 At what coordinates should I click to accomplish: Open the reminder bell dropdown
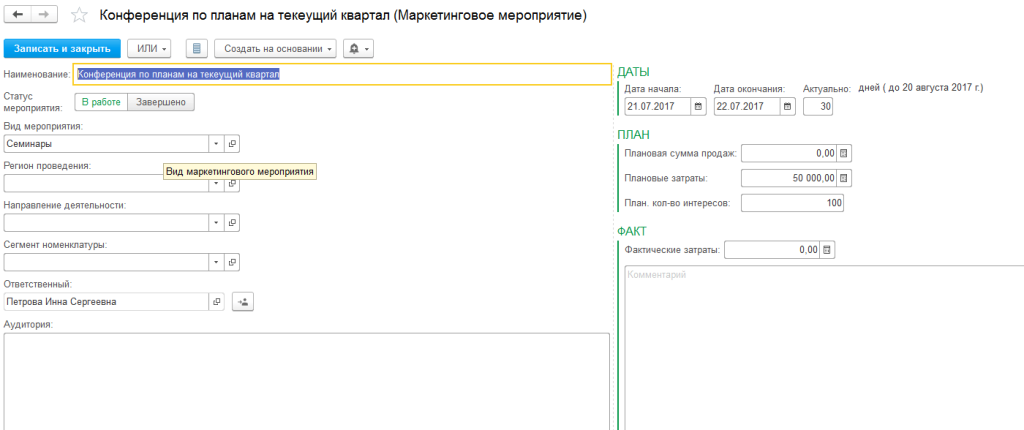[x=358, y=49]
